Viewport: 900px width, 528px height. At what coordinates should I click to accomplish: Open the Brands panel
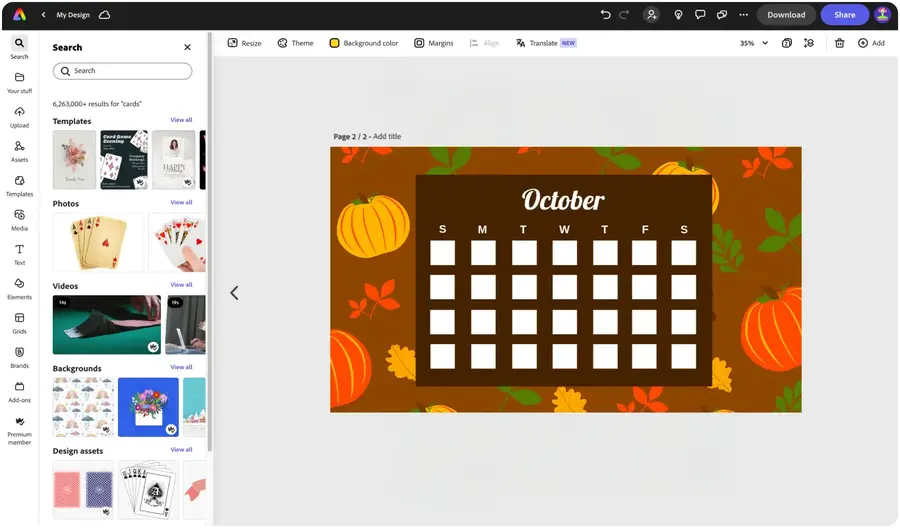(x=19, y=358)
